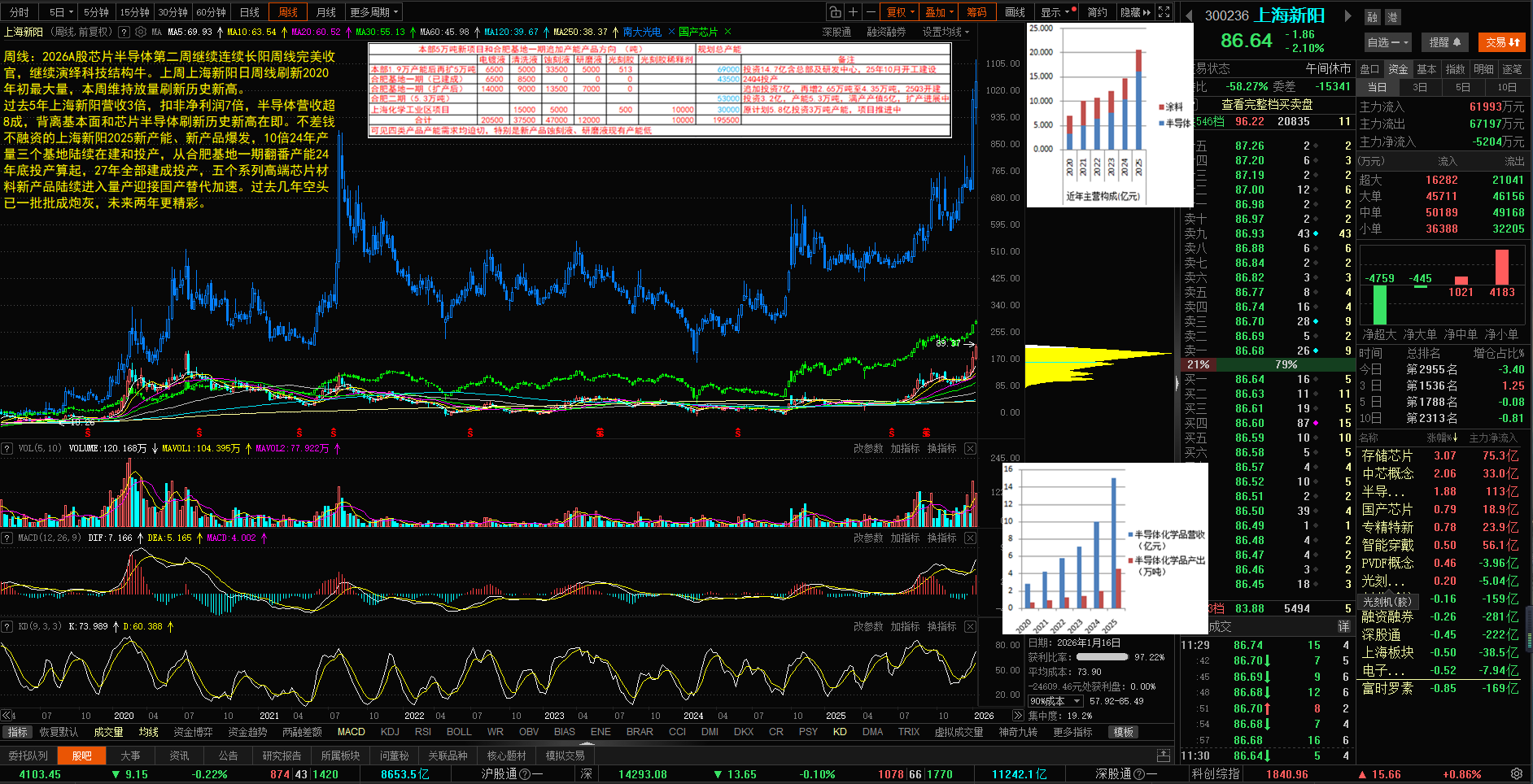The width and height of the screenshot is (1533, 784).
Task: Toggle the MACD indicator
Action: 351,732
